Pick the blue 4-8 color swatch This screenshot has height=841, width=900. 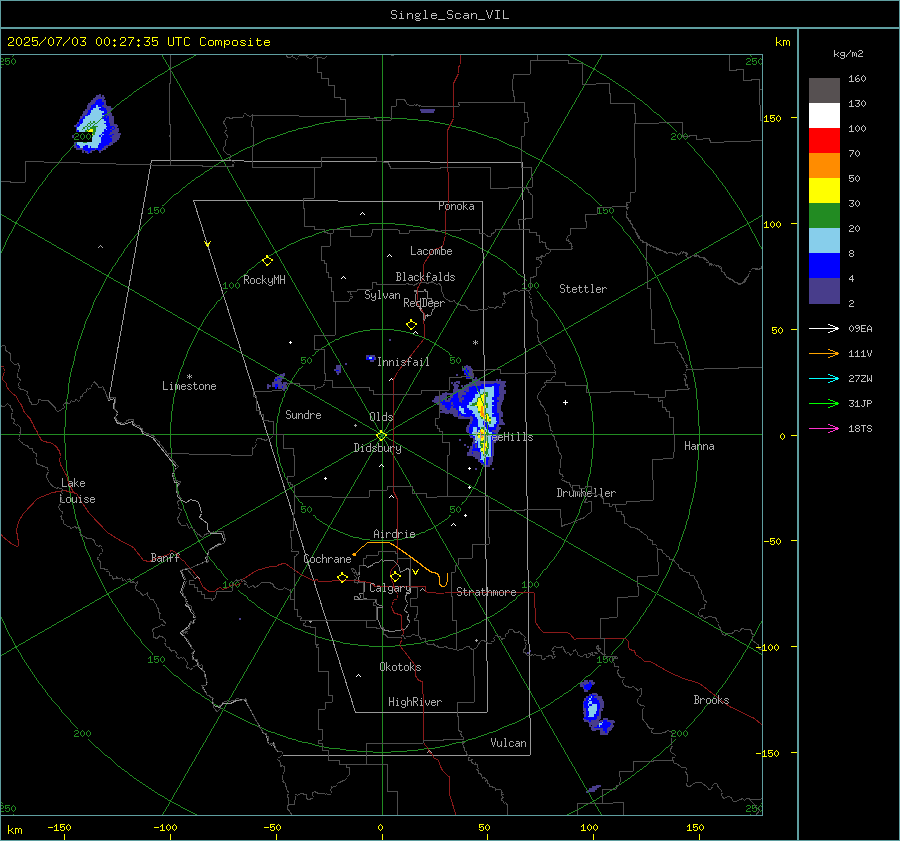824,265
